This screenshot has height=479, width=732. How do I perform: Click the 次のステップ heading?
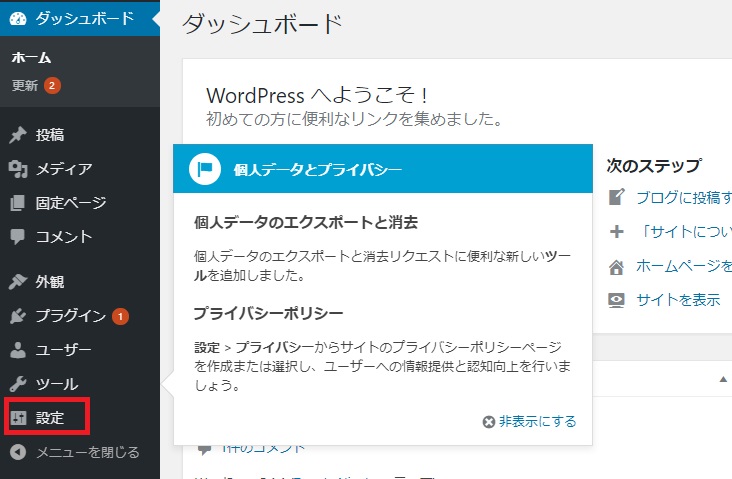tap(654, 166)
